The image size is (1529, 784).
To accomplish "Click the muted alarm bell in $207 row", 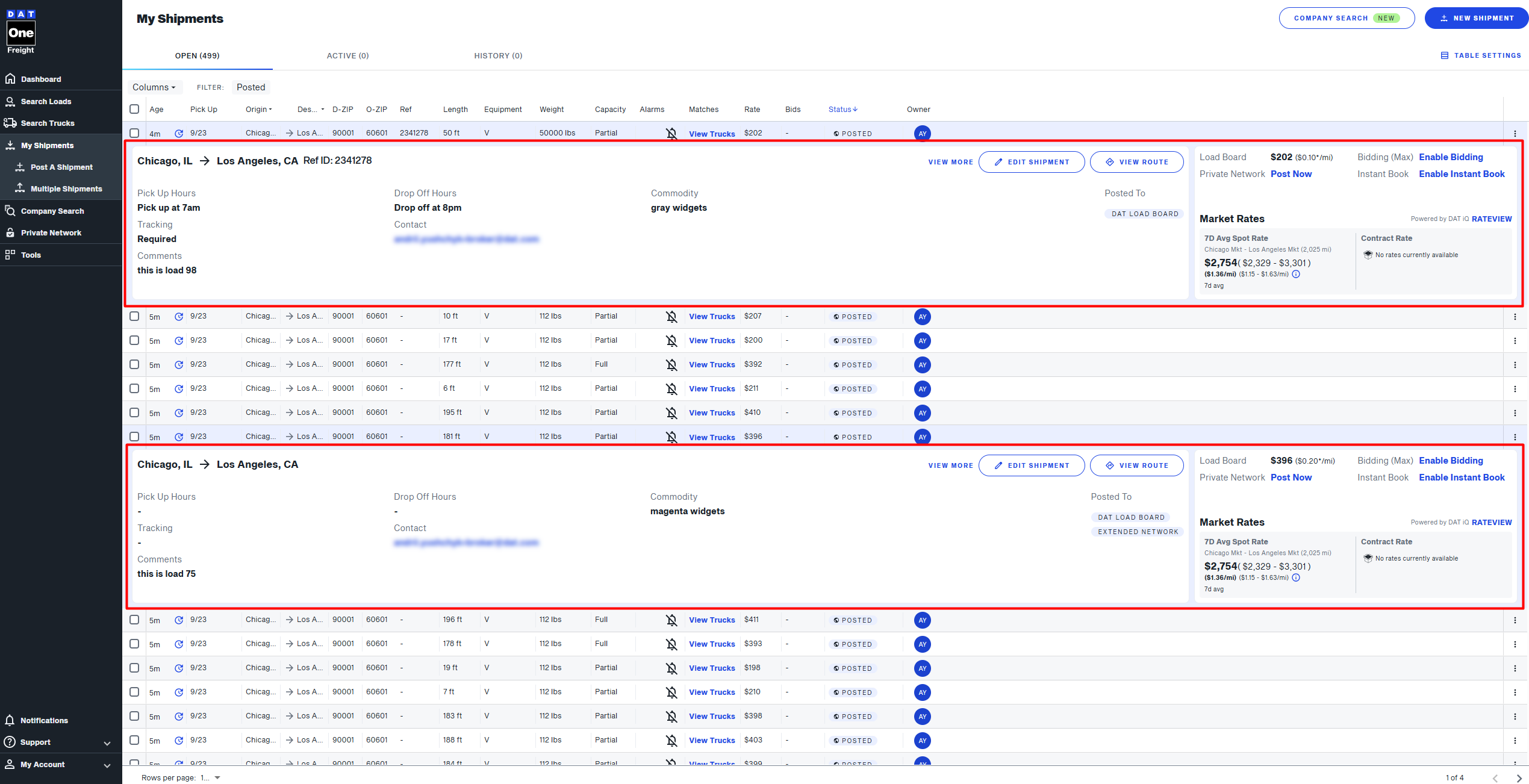I will pyautogui.click(x=671, y=317).
